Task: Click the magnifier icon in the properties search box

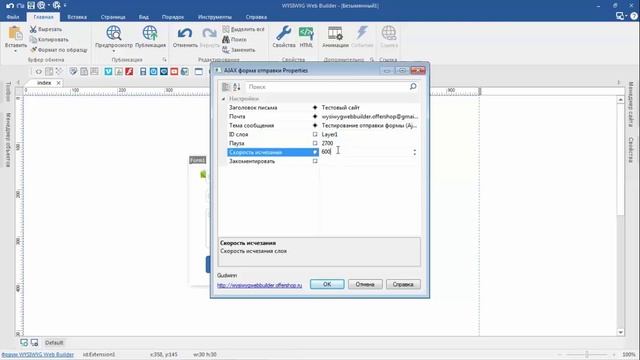Action: point(413,87)
